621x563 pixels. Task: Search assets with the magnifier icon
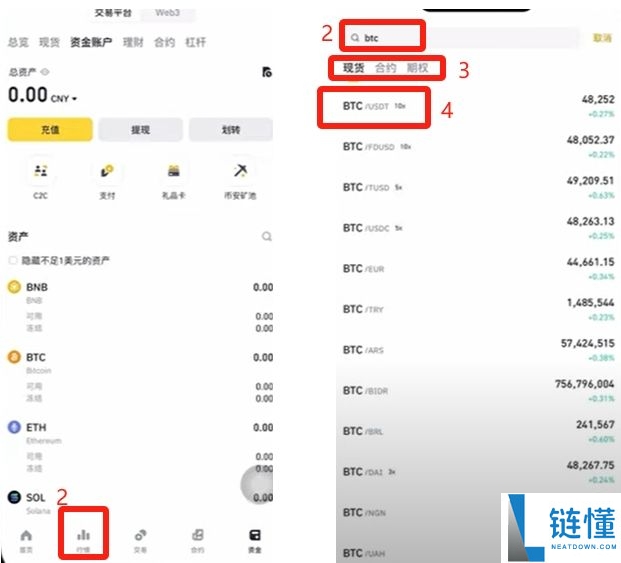pos(267,236)
